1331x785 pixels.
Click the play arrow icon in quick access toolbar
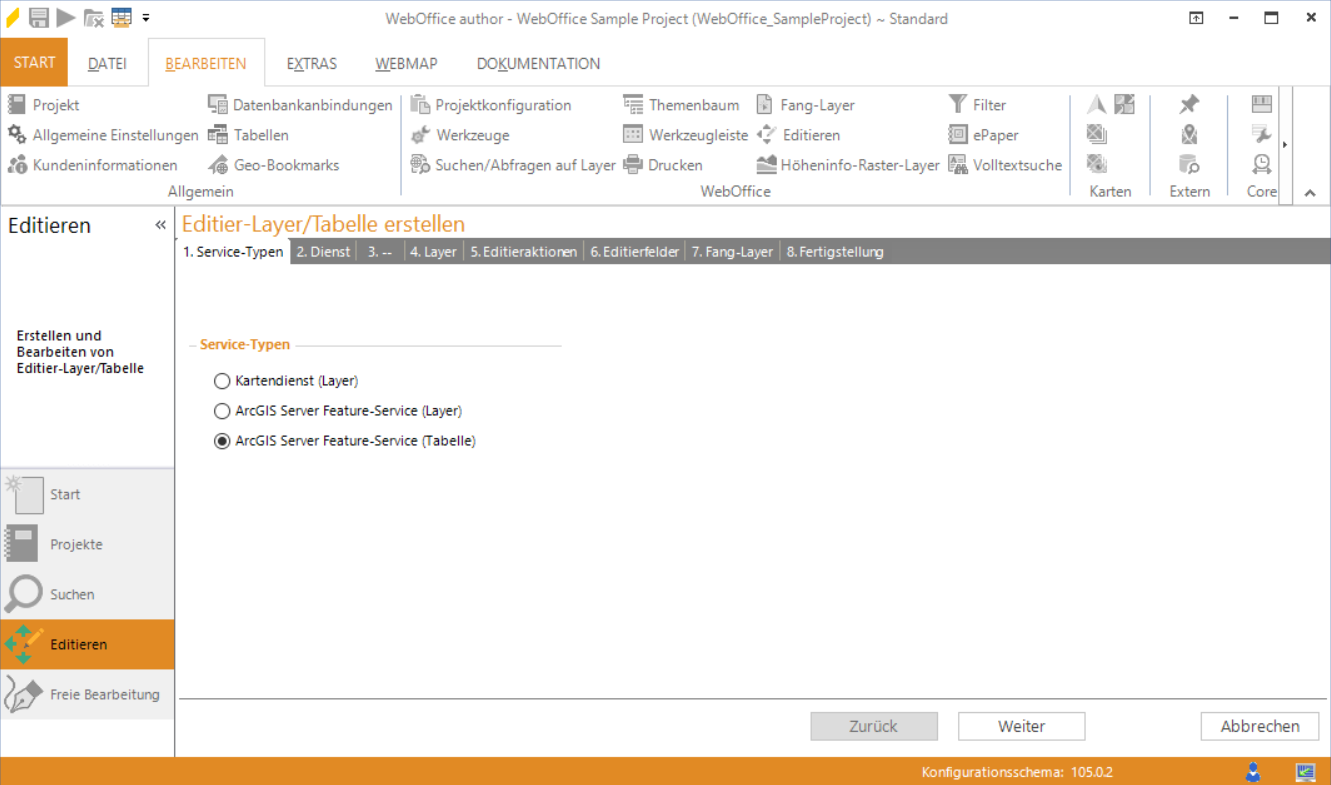pyautogui.click(x=66, y=17)
